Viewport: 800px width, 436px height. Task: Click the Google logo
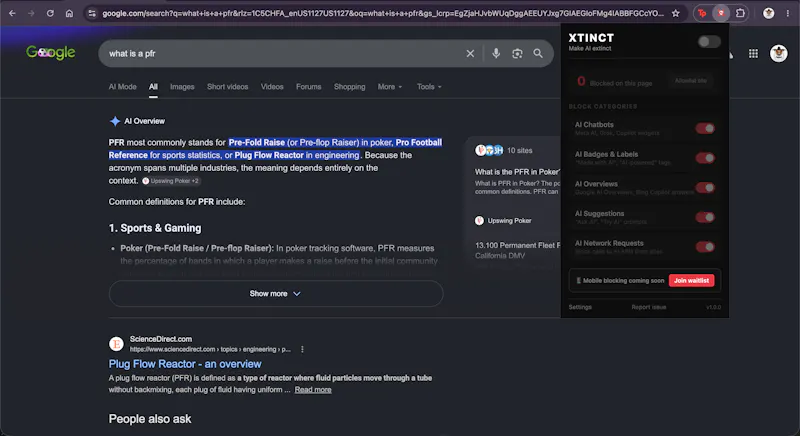point(51,53)
